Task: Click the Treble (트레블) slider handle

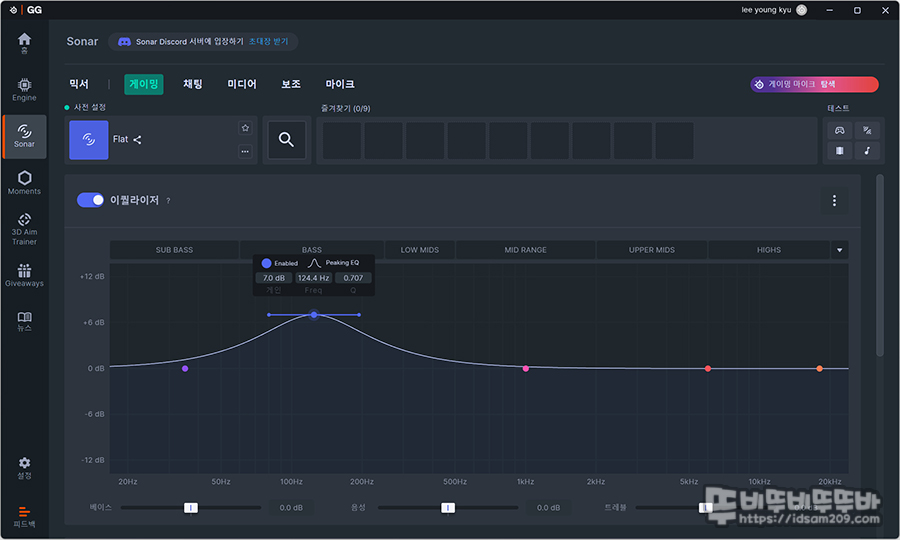Action: pyautogui.click(x=705, y=508)
